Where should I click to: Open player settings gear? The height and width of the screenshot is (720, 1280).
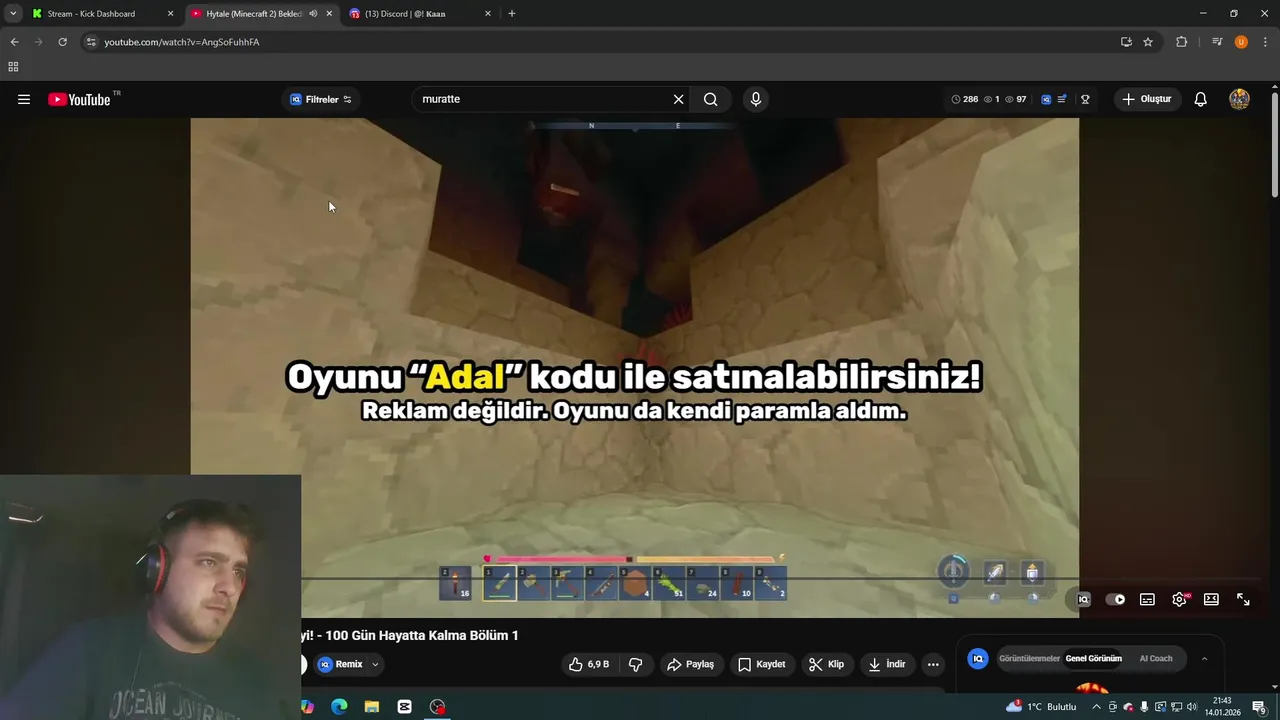point(1180,599)
